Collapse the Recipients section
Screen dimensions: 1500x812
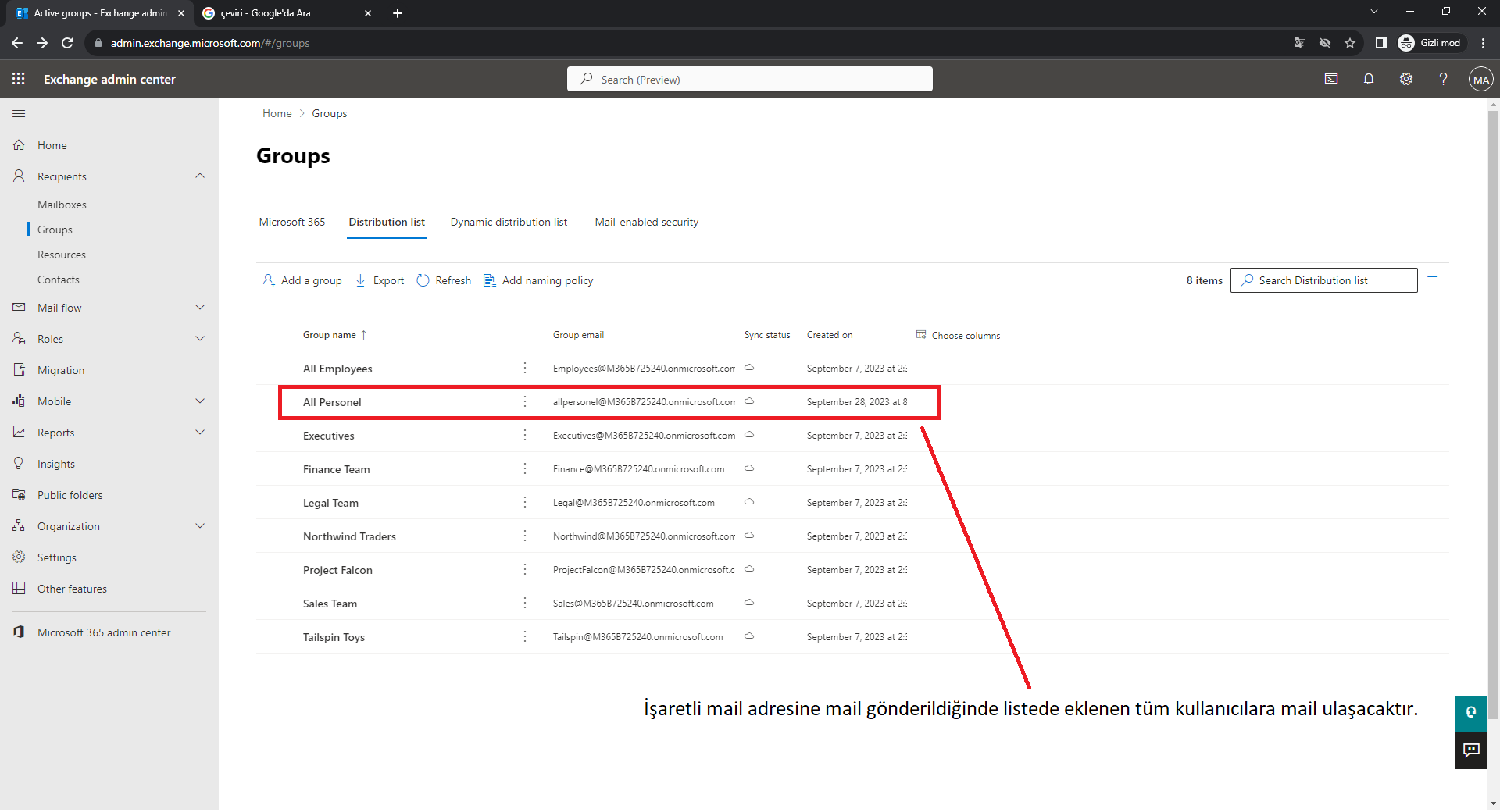coord(200,176)
